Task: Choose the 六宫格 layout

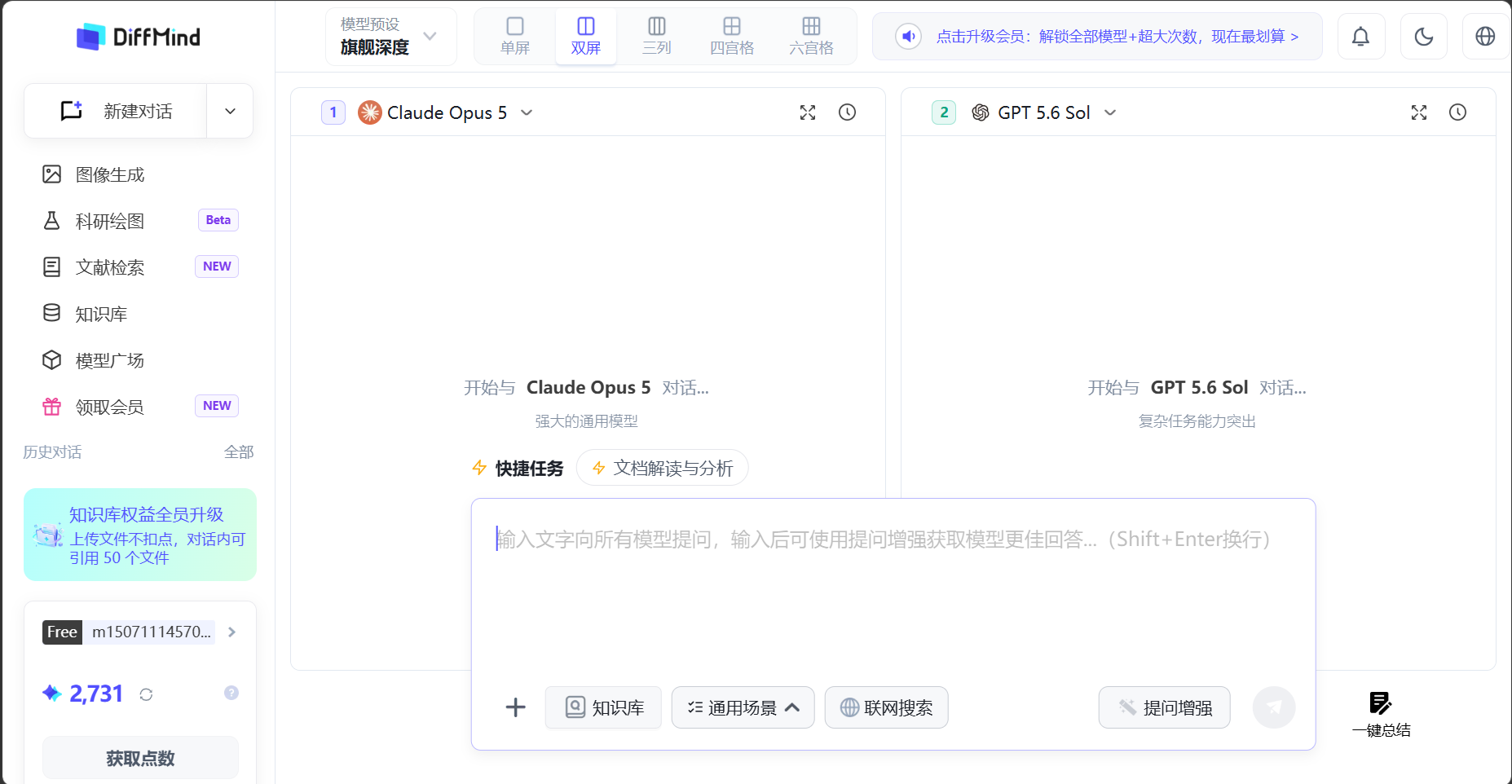Action: pyautogui.click(x=811, y=37)
